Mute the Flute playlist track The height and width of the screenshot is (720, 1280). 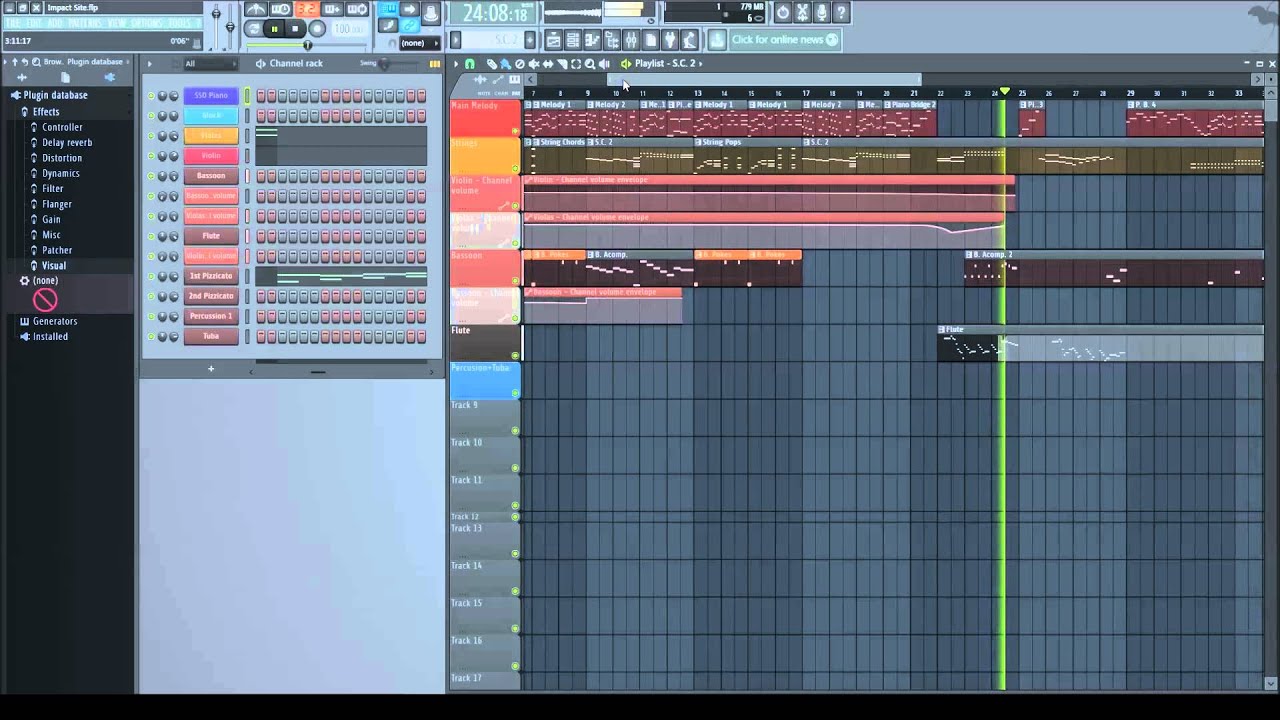[x=516, y=355]
